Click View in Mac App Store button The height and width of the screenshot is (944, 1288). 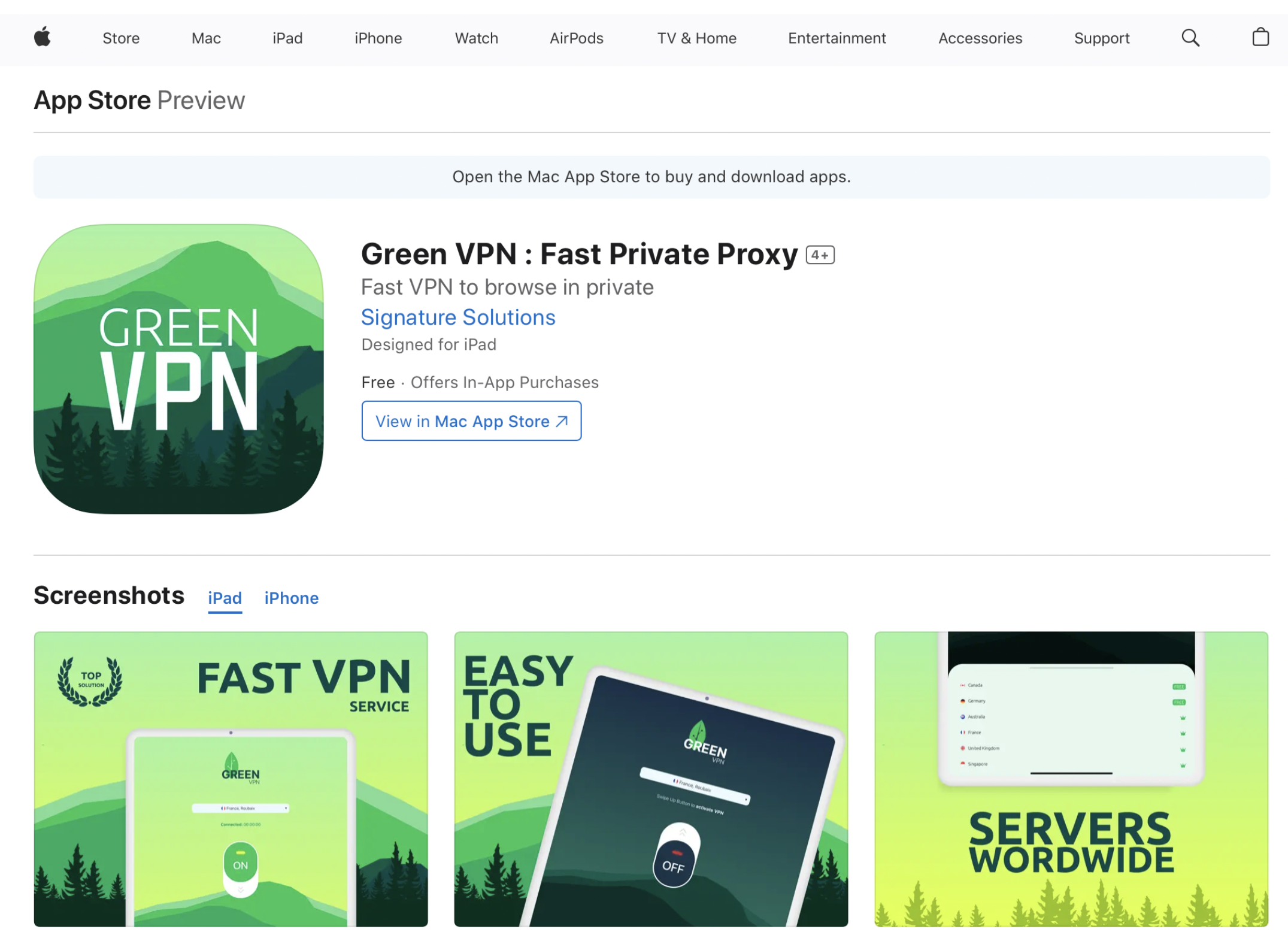(x=471, y=421)
